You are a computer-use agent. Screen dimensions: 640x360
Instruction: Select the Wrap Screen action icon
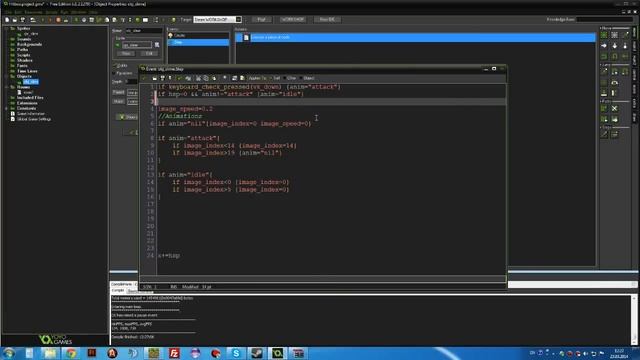click(x=615, y=82)
